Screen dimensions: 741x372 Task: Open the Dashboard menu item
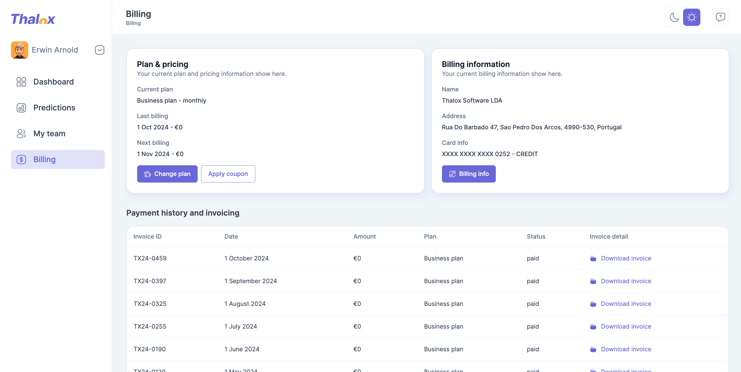point(58,82)
